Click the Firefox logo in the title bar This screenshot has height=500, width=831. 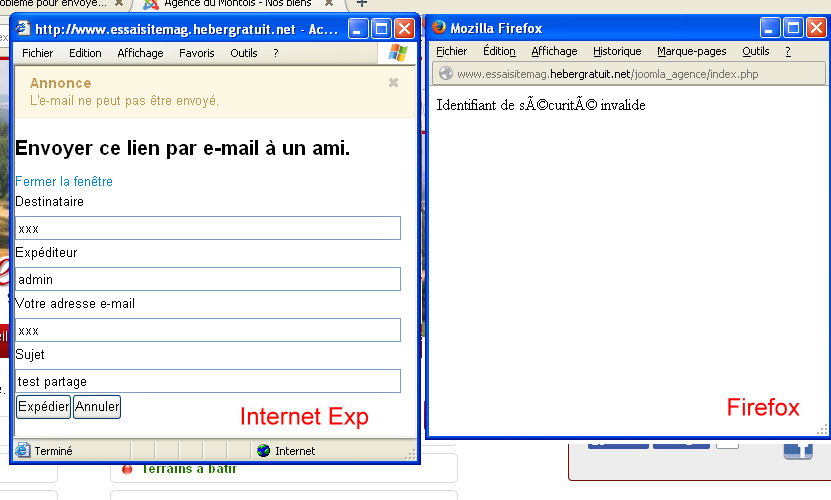tap(439, 28)
